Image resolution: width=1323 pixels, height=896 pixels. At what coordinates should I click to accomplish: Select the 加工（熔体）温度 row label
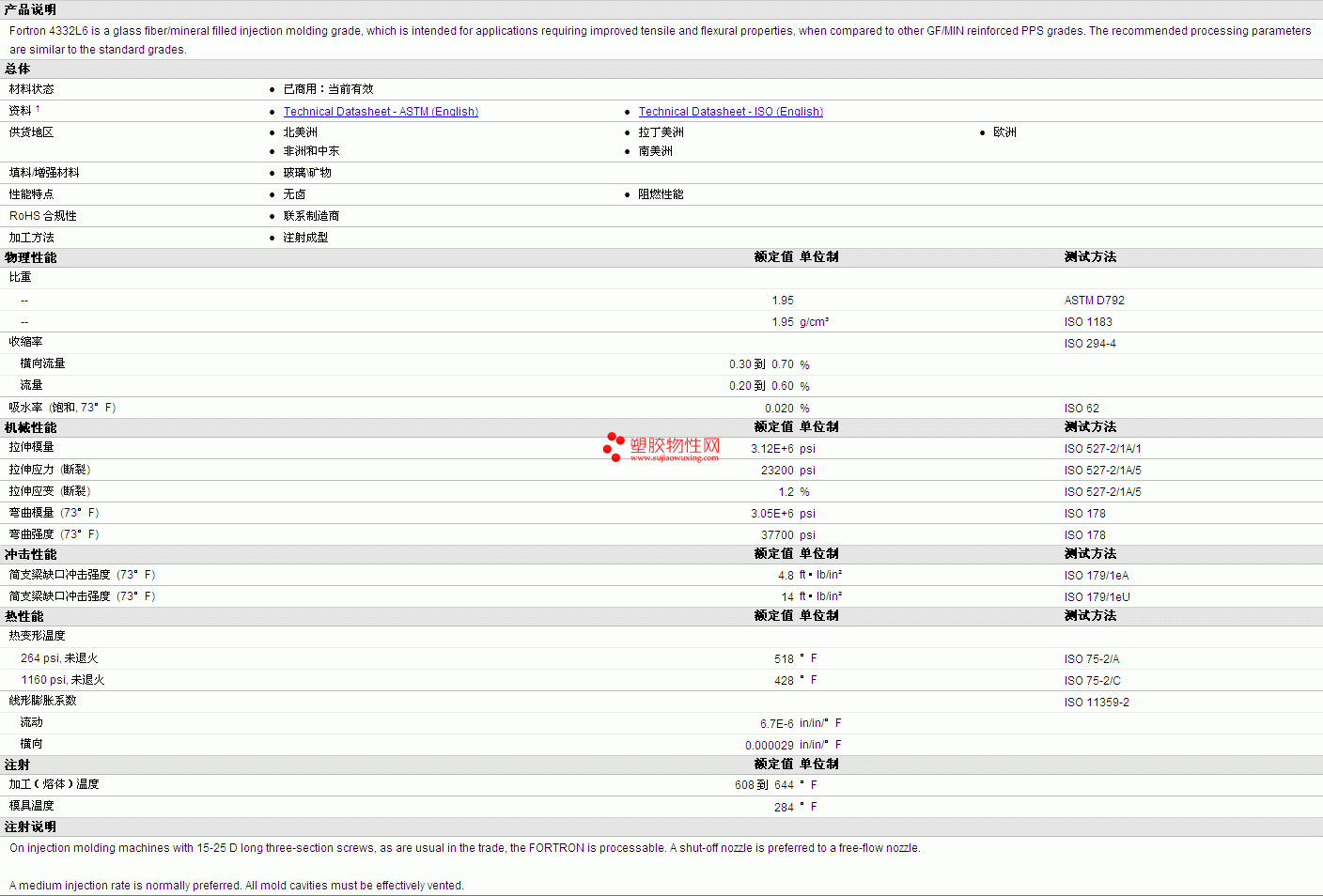click(54, 784)
